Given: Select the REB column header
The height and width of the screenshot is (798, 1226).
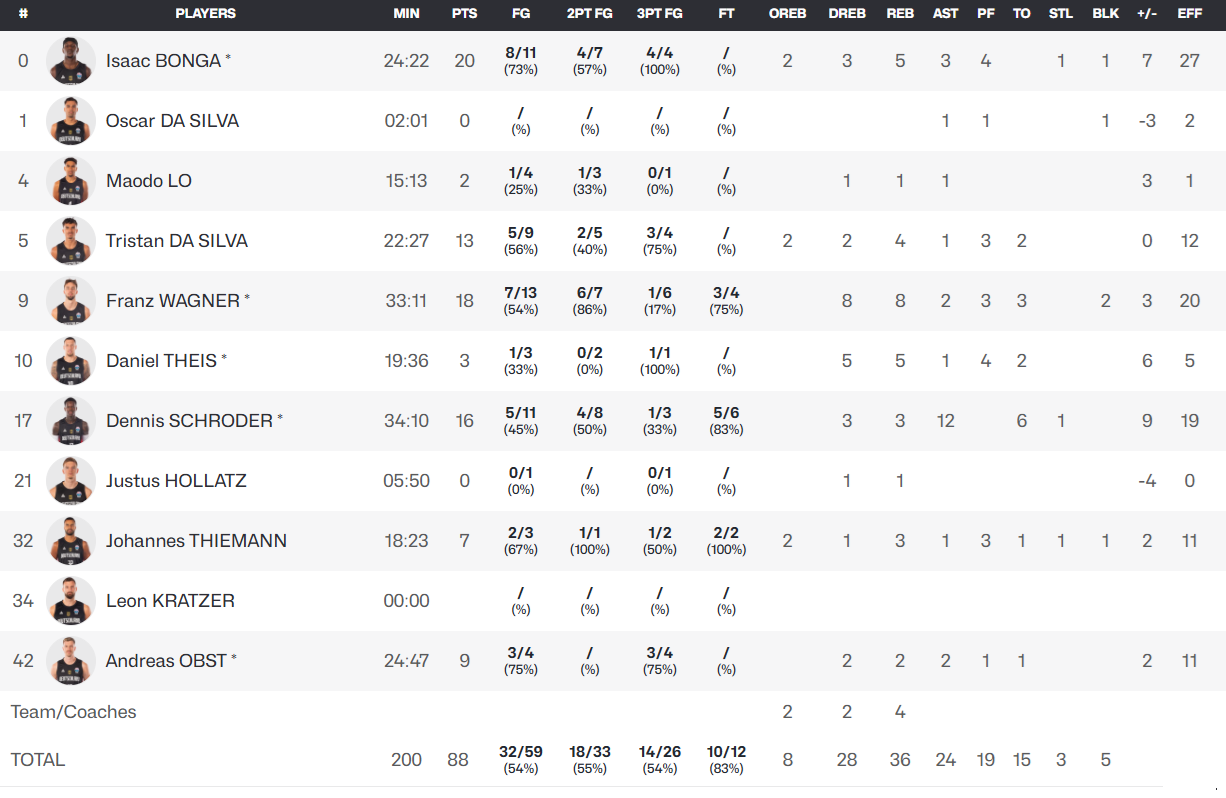Looking at the screenshot, I should click(899, 14).
